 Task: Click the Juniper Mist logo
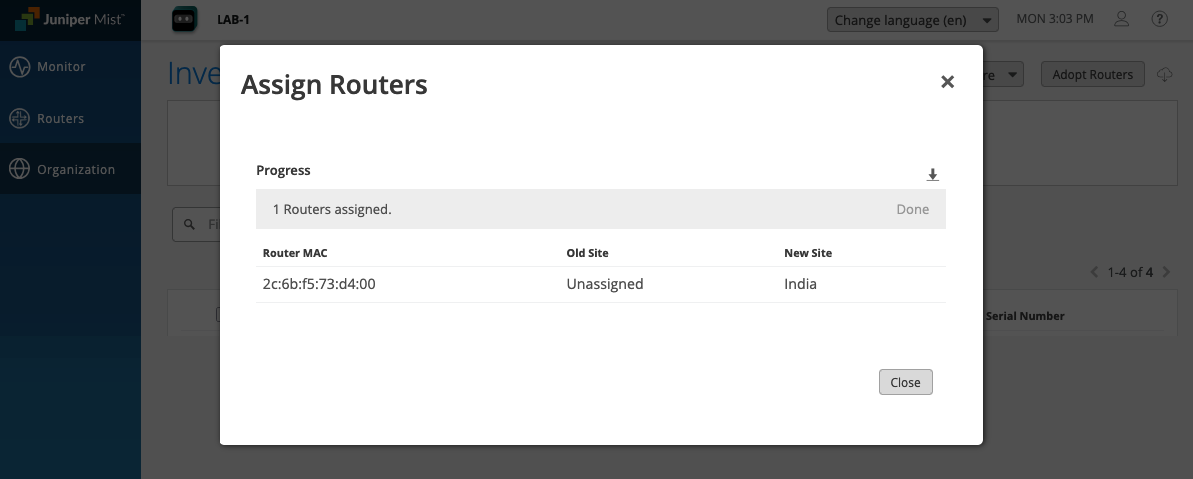tap(69, 19)
